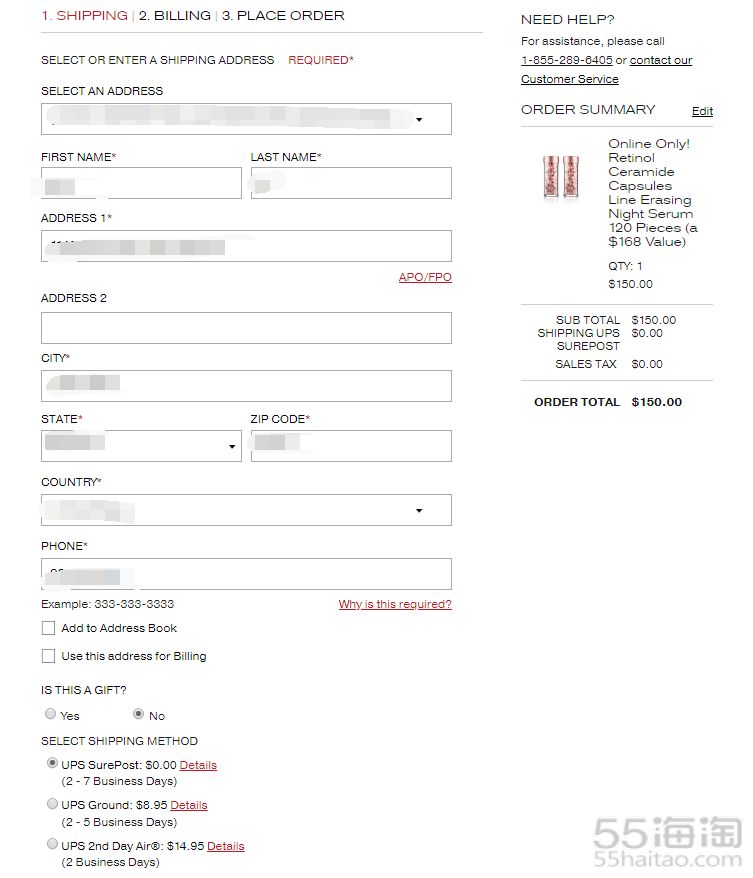Open the APO/FPO link

pos(425,277)
